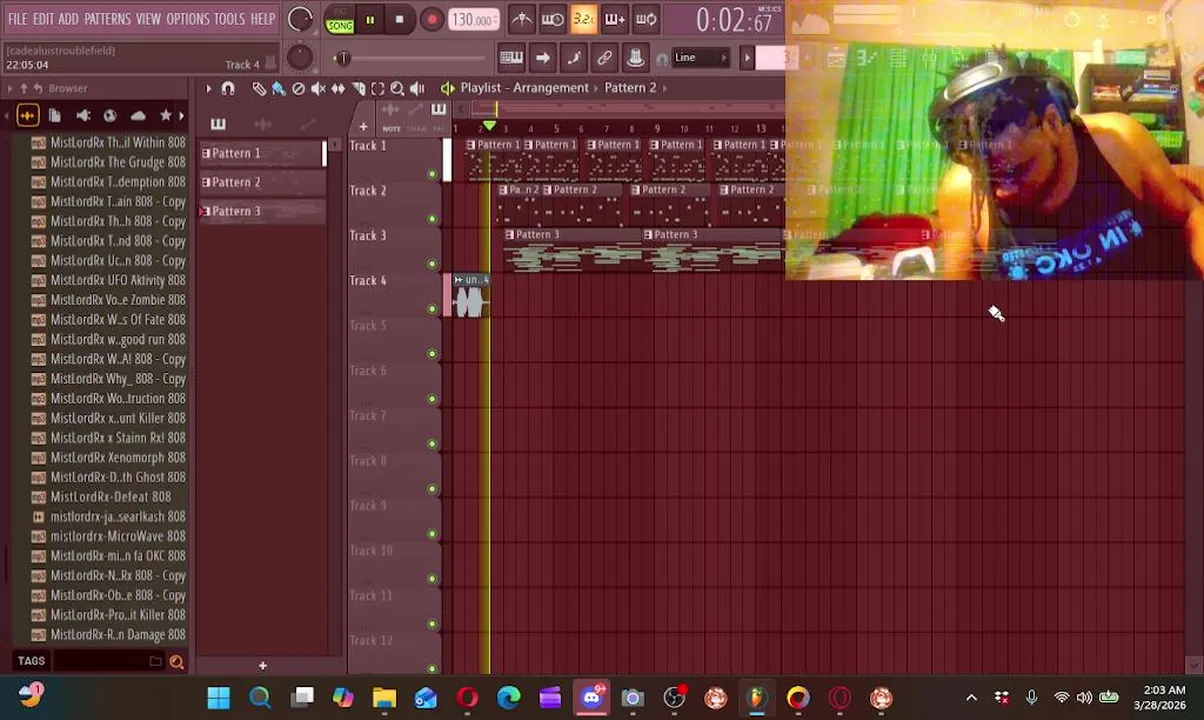Open the EDIT menu
Image resolution: width=1204 pixels, height=720 pixels.
[43, 19]
